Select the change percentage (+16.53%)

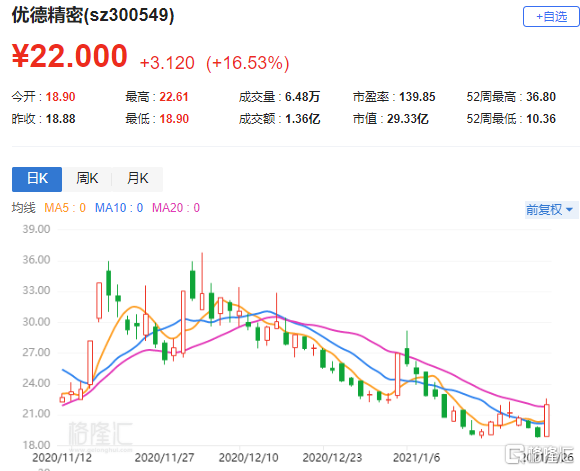[248, 63]
